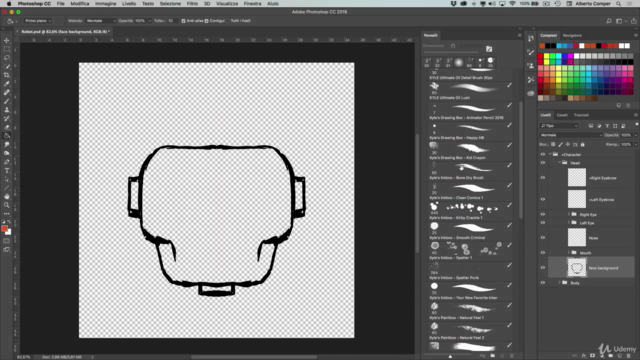Viewport: 640px width, 360px height.
Task: Expand the Left Eye group
Action: (x=569, y=223)
